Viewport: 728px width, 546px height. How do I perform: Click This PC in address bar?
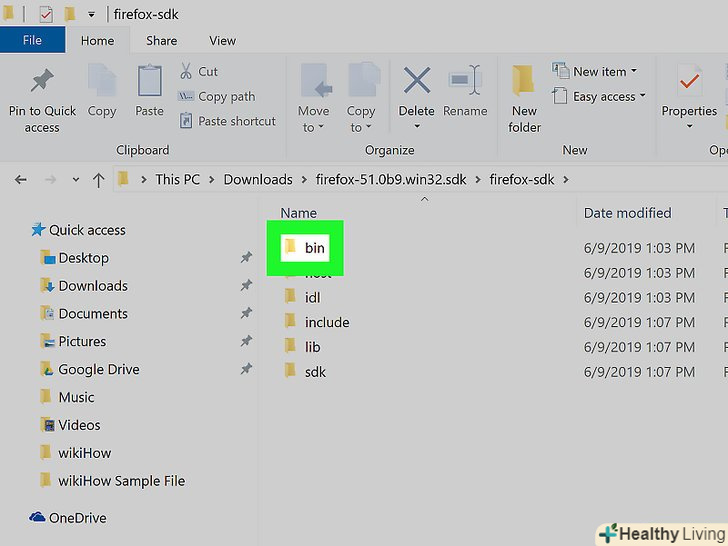click(177, 180)
